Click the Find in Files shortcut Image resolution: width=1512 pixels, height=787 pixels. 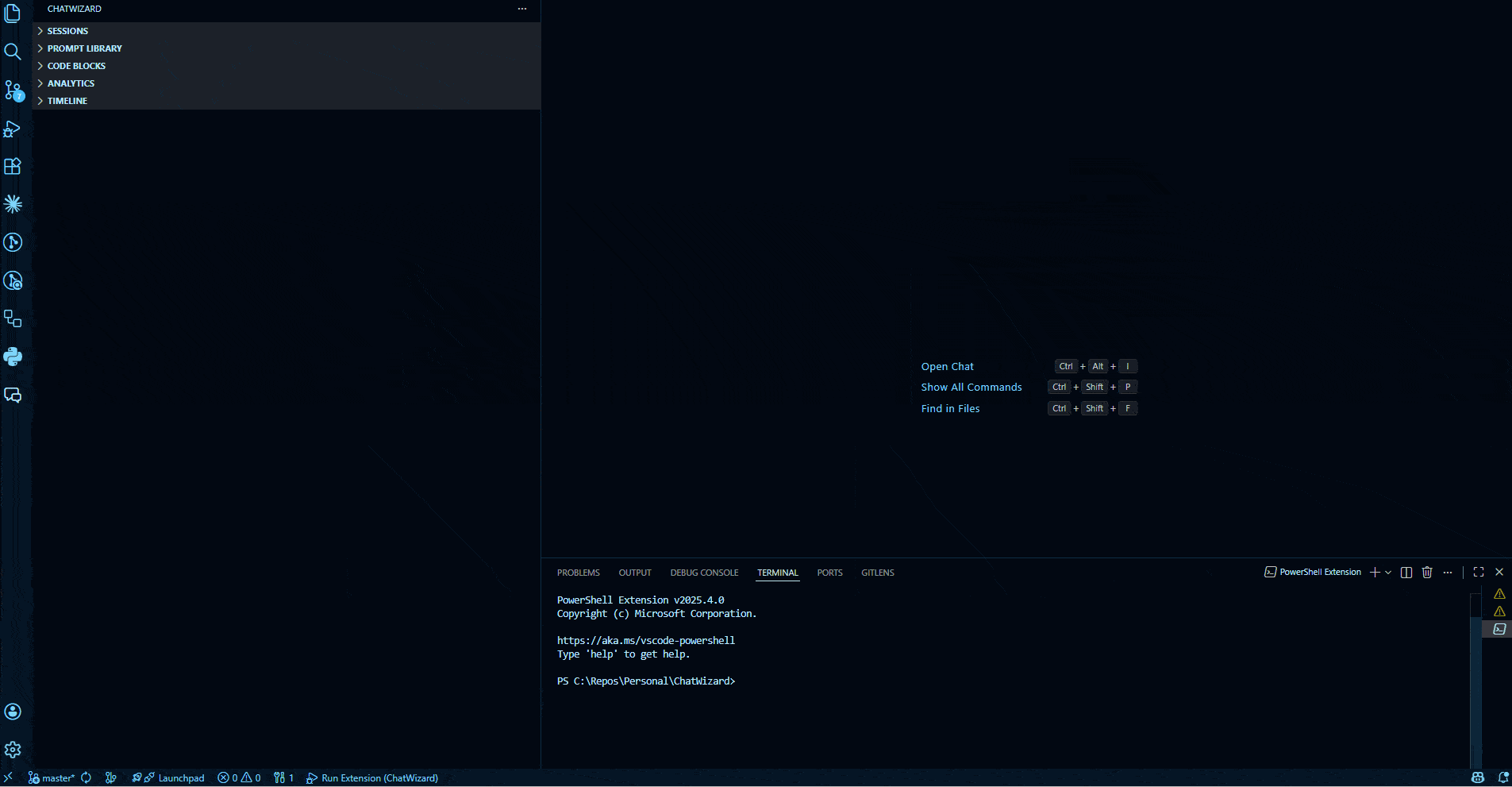(x=950, y=408)
